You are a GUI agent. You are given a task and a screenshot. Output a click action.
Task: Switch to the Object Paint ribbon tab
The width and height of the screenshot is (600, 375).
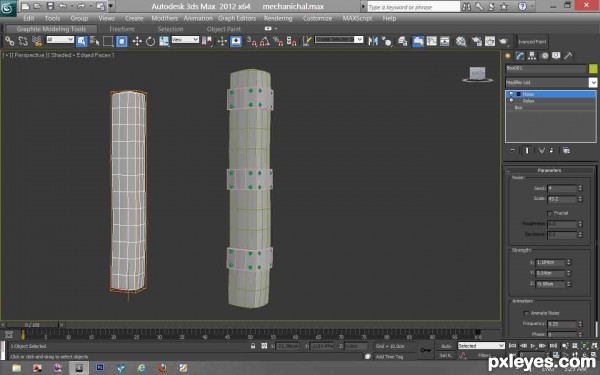(223, 29)
